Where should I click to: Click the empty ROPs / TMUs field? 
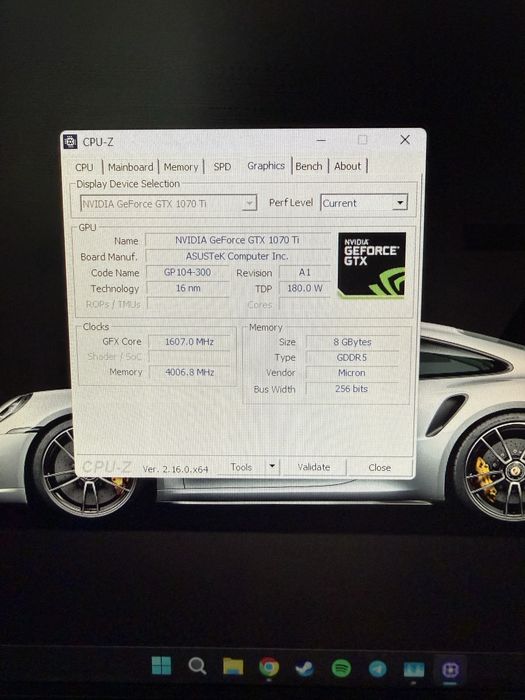[x=188, y=304]
